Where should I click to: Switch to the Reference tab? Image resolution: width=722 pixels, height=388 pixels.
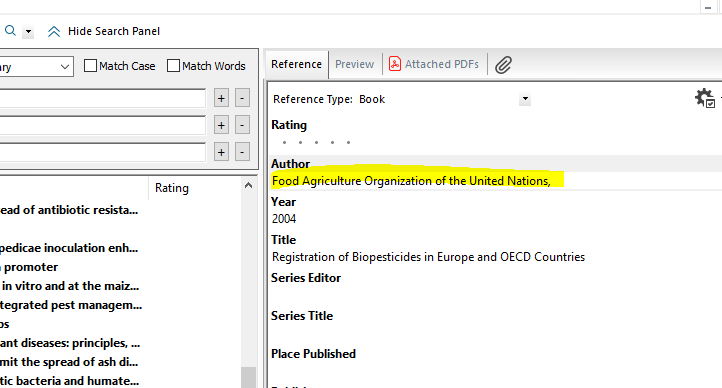point(297,64)
